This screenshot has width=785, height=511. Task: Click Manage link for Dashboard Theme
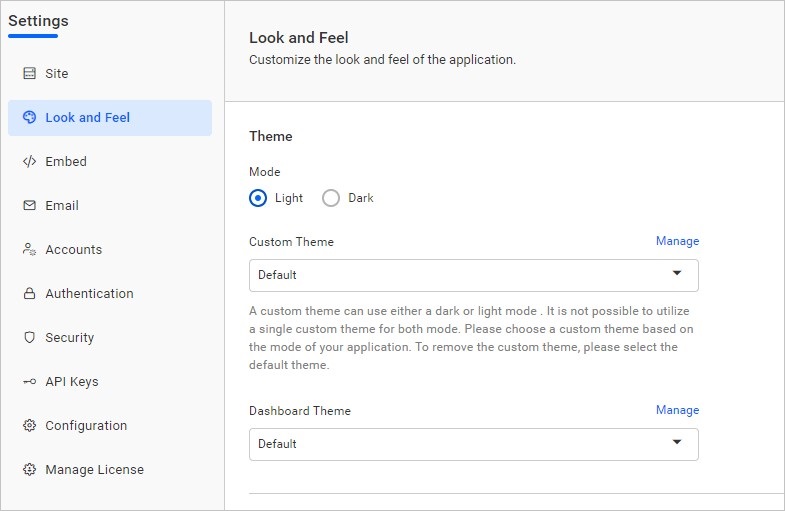pos(677,410)
